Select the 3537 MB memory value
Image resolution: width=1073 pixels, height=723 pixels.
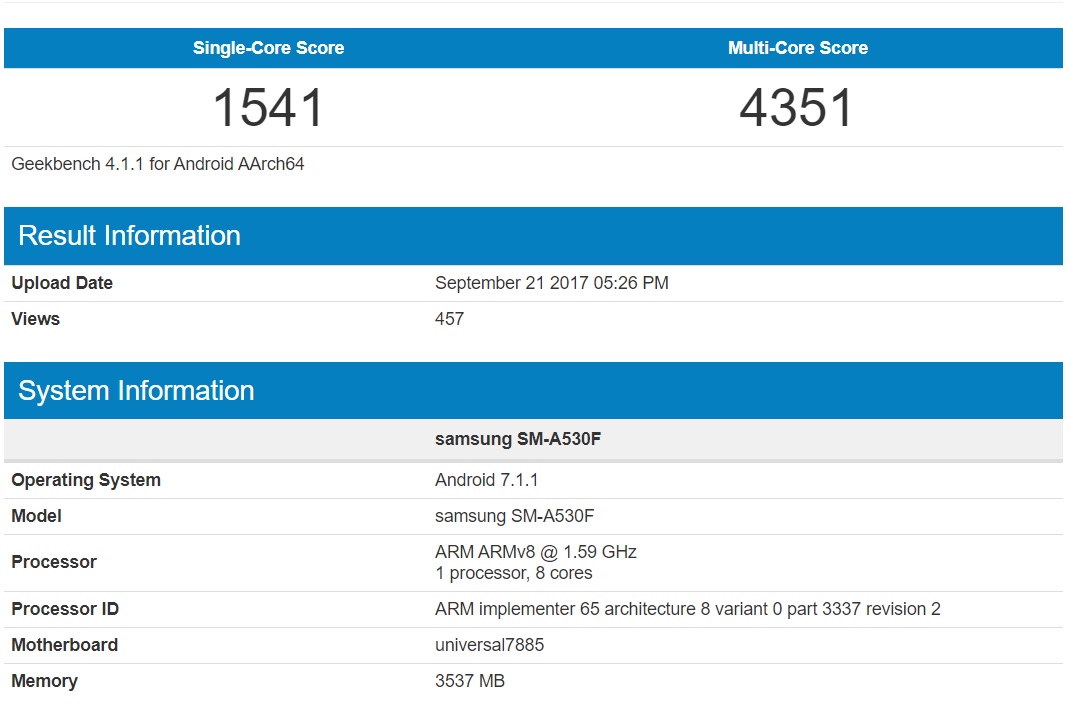pyautogui.click(x=470, y=681)
